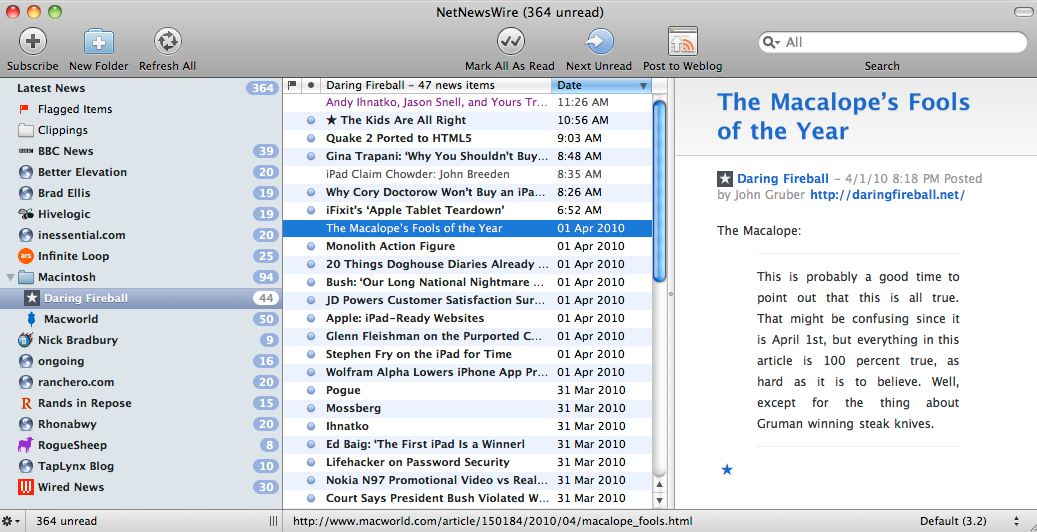Toggle unread dot for Monolith Action Figure
This screenshot has height=532, width=1037.
click(311, 246)
